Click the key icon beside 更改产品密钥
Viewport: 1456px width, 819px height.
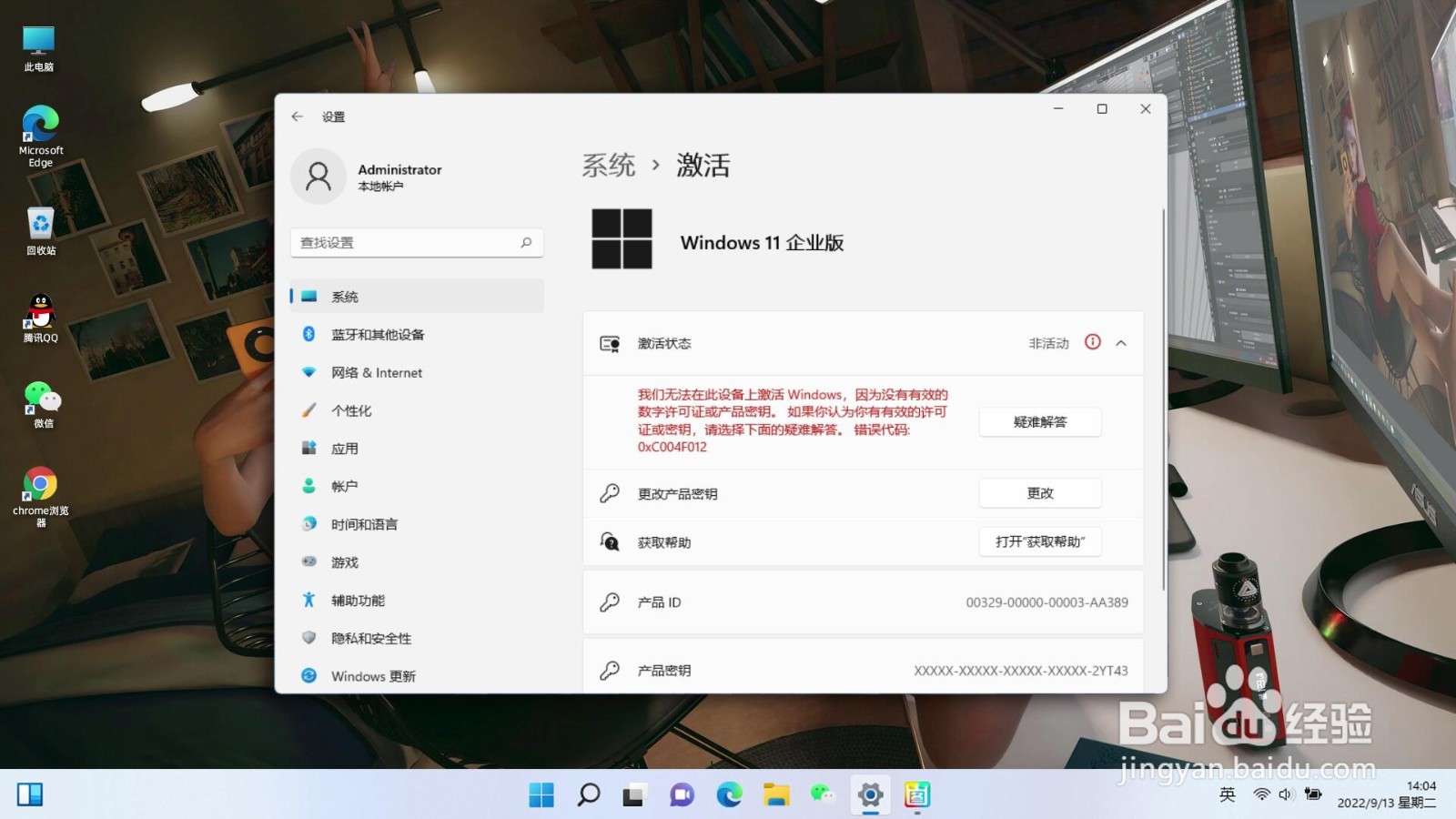pyautogui.click(x=610, y=493)
